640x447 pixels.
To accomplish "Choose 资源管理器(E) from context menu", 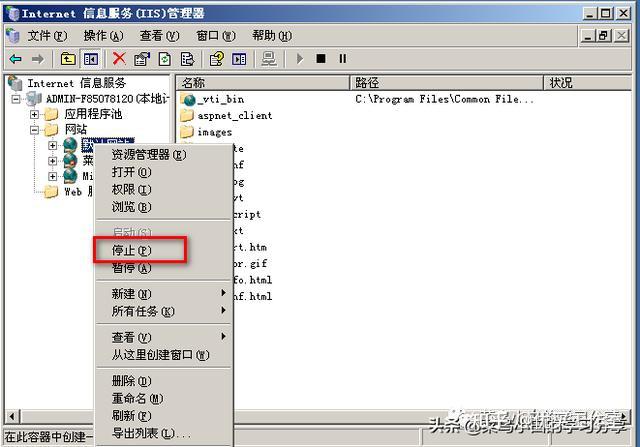I will tap(149, 154).
